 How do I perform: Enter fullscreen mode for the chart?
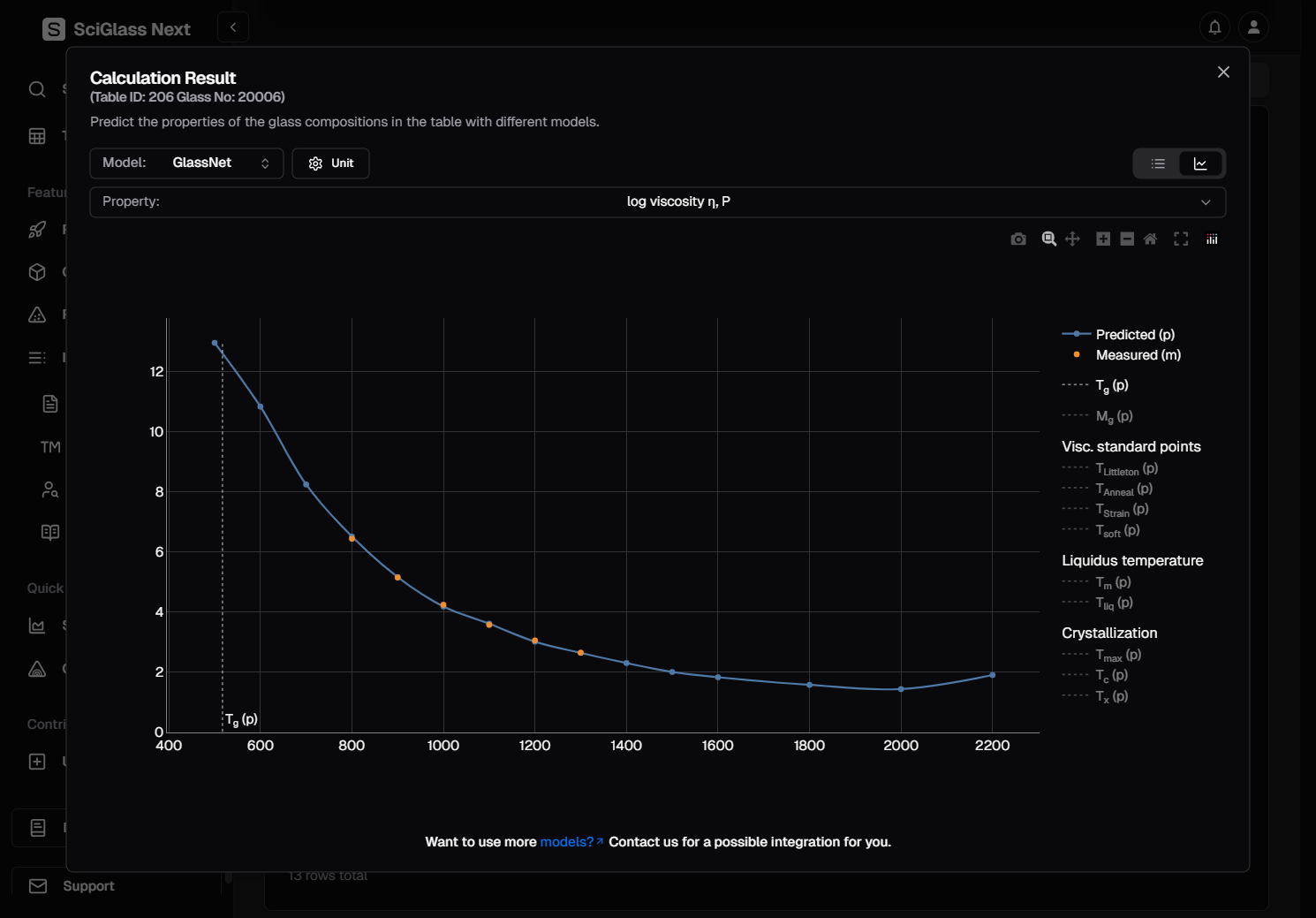click(x=1181, y=239)
